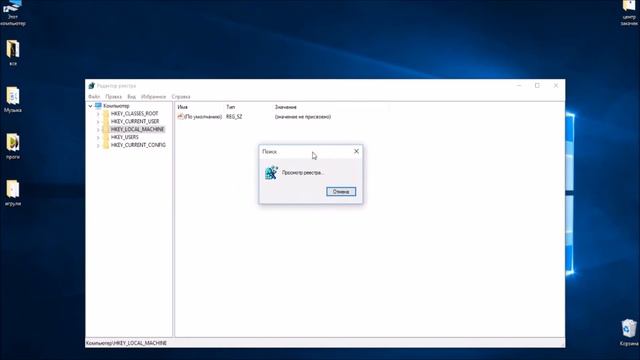Expand the HKEY_USERS branch

tap(98, 137)
